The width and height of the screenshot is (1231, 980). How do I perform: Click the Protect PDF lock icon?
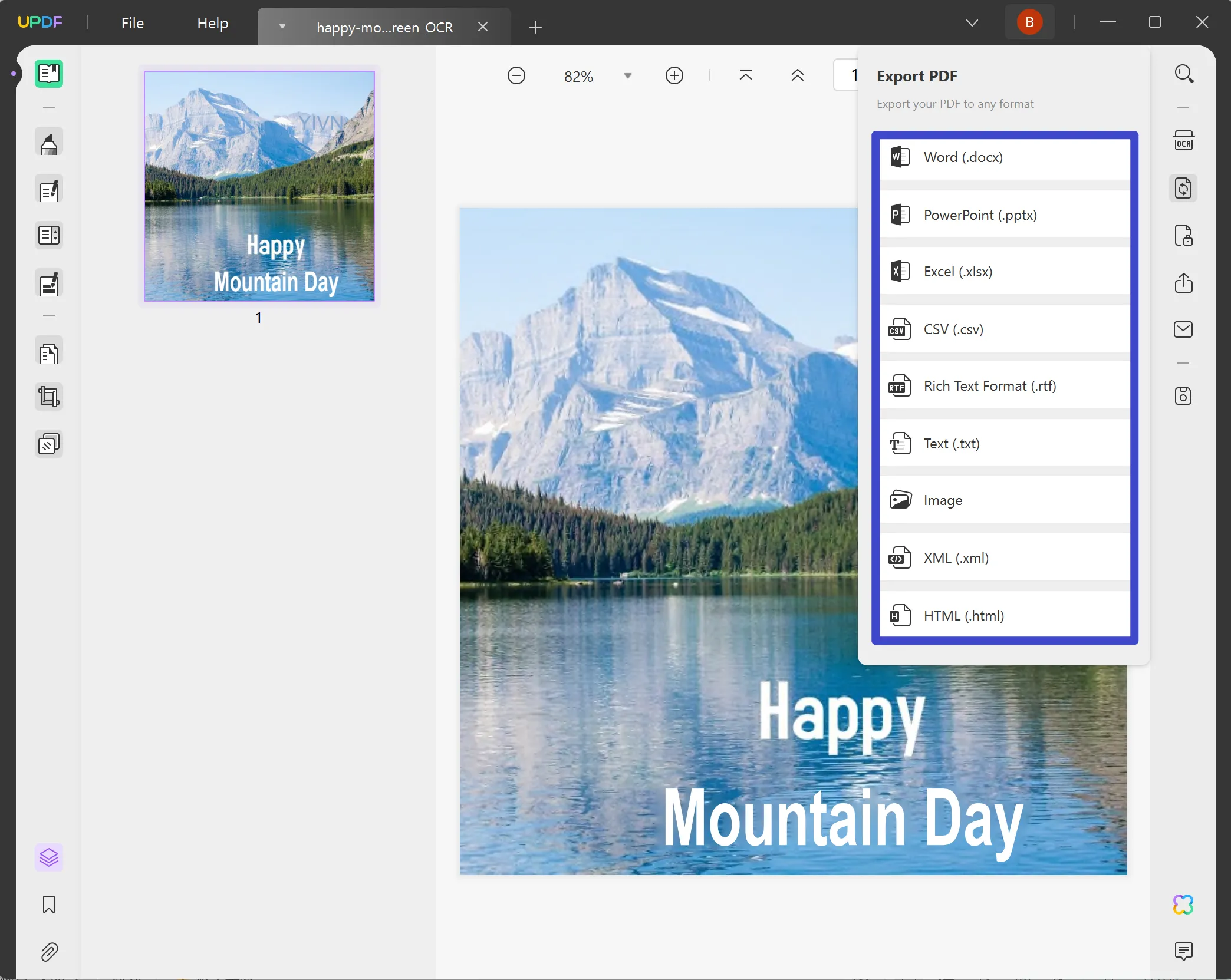click(x=1183, y=236)
